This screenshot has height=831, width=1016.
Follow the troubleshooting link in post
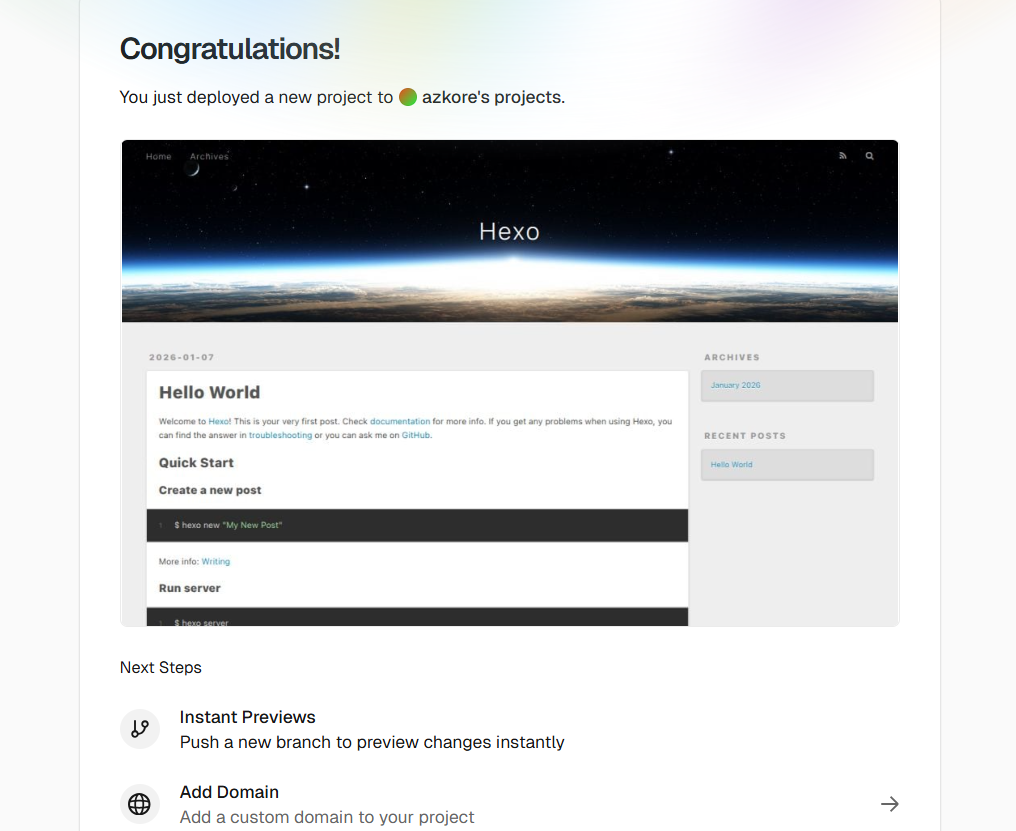point(280,435)
